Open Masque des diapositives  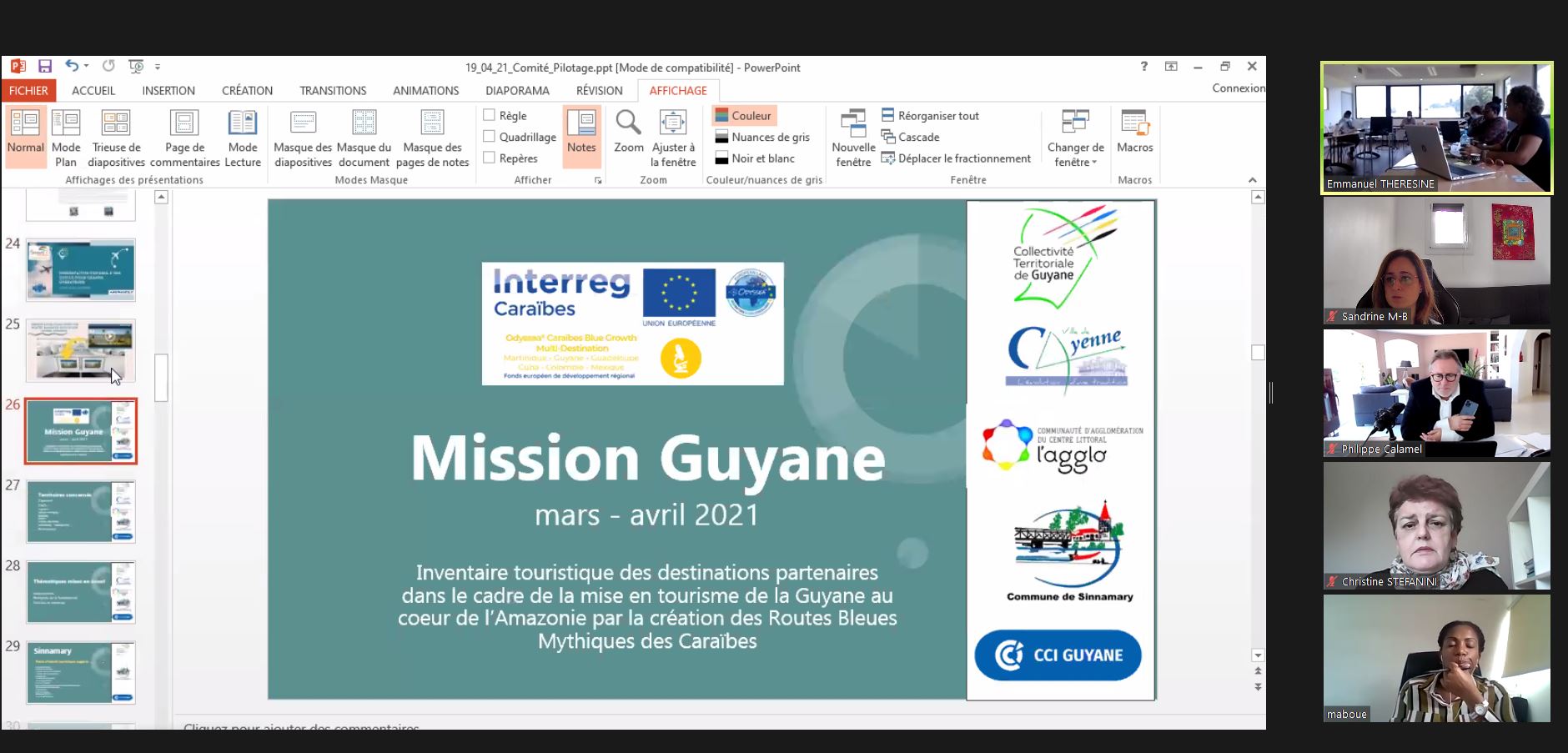click(x=303, y=138)
